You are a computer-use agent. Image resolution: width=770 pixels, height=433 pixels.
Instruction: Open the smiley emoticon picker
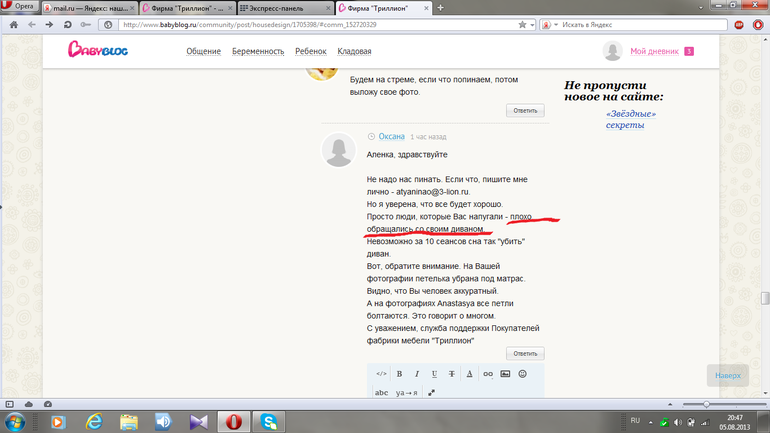pyautogui.click(x=522, y=374)
